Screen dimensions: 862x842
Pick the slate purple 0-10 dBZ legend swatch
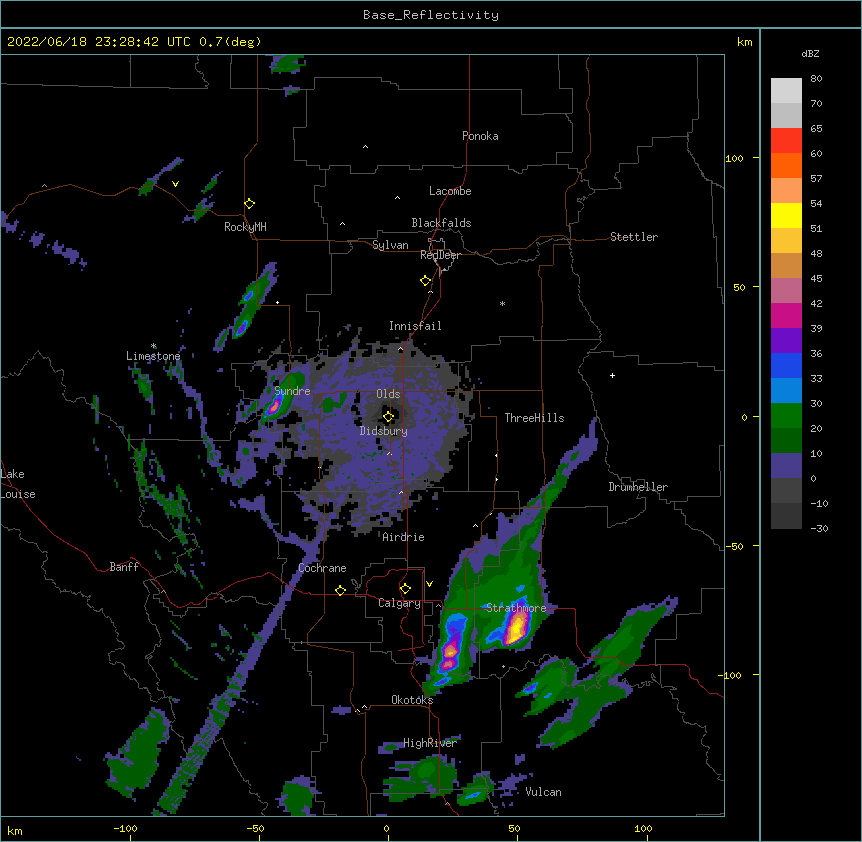(x=786, y=466)
